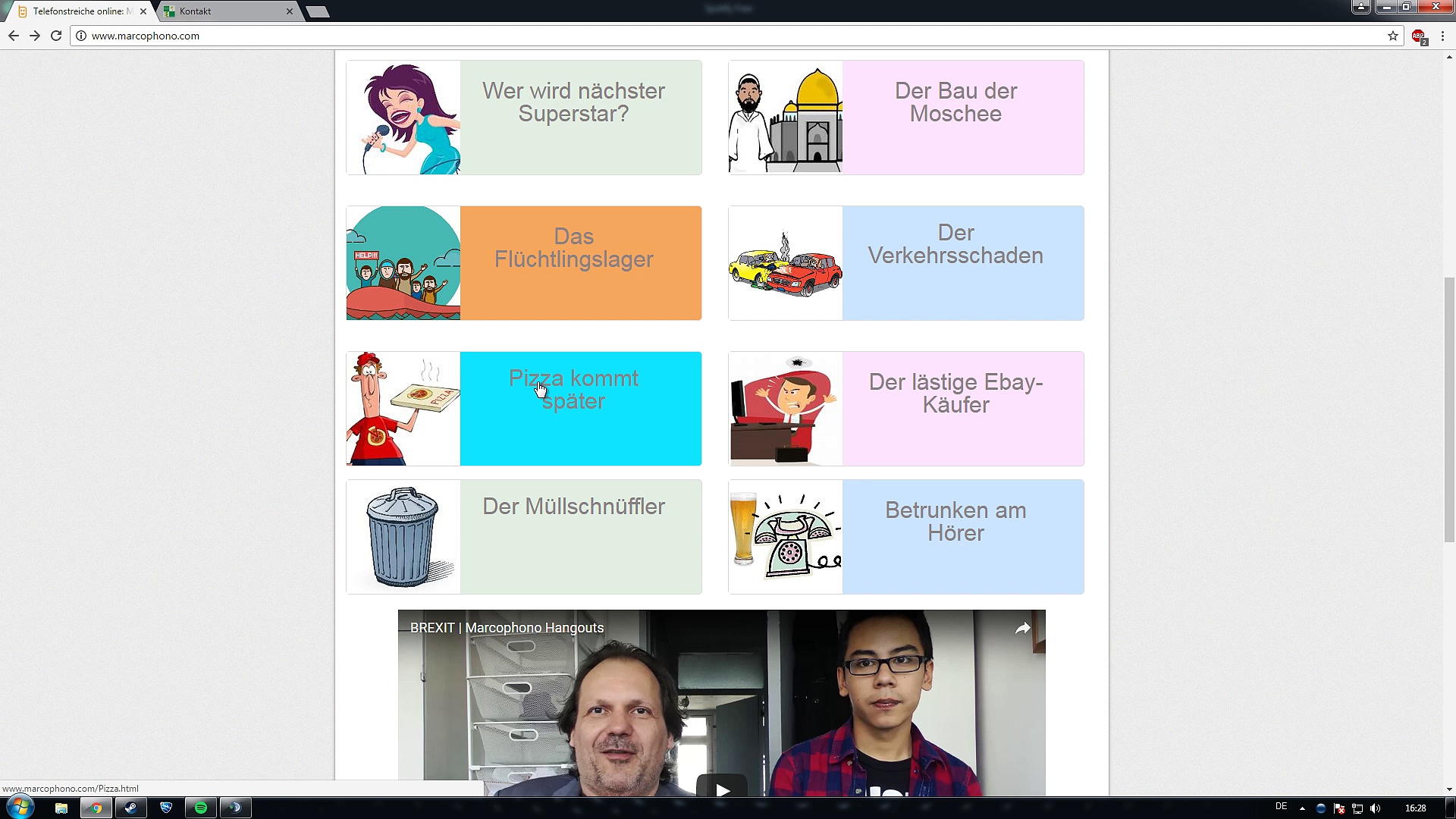Open Steam from the taskbar
The width and height of the screenshot is (1456, 819).
click(130, 808)
